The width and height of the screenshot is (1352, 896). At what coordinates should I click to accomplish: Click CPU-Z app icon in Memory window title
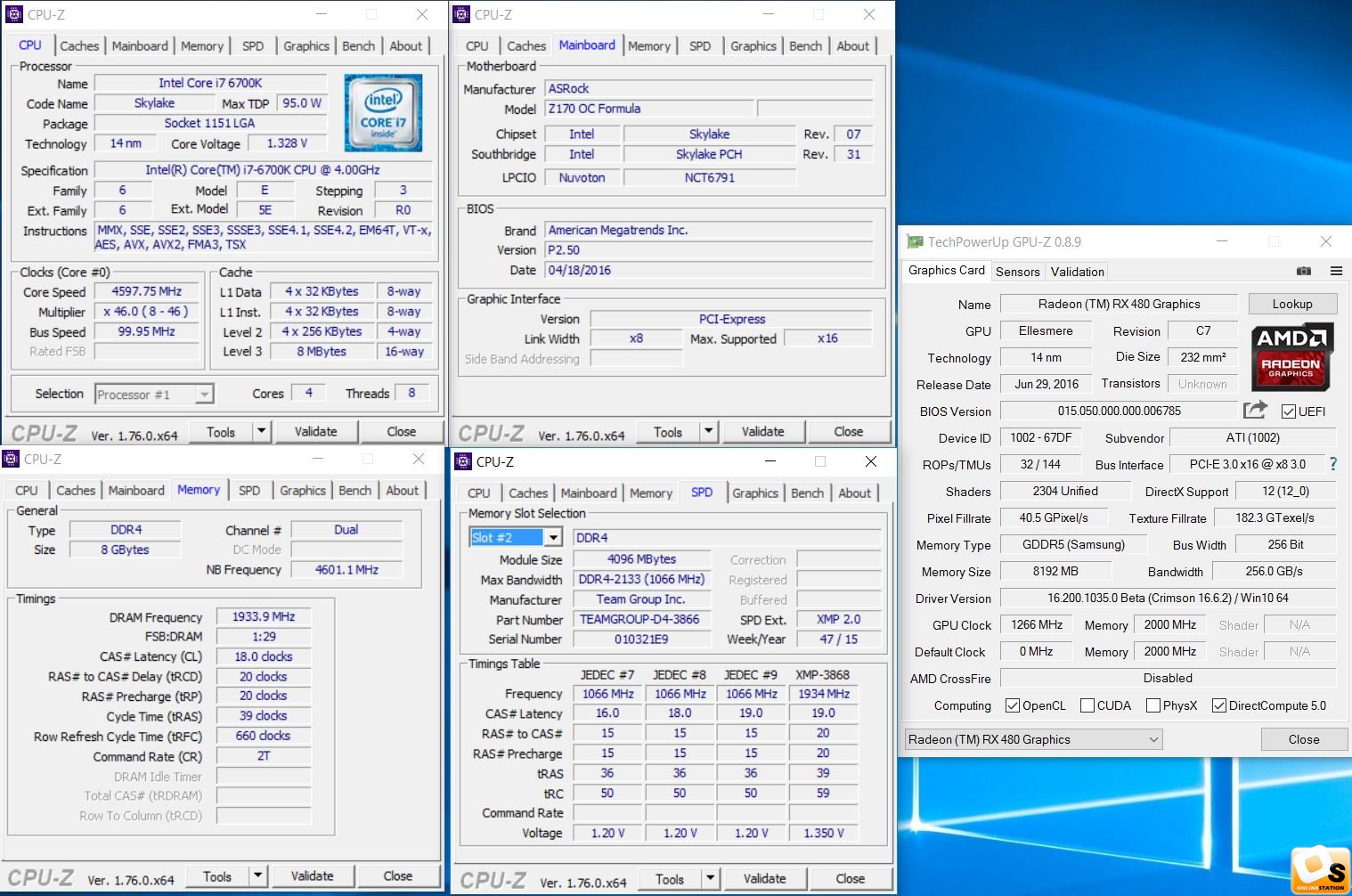click(11, 459)
